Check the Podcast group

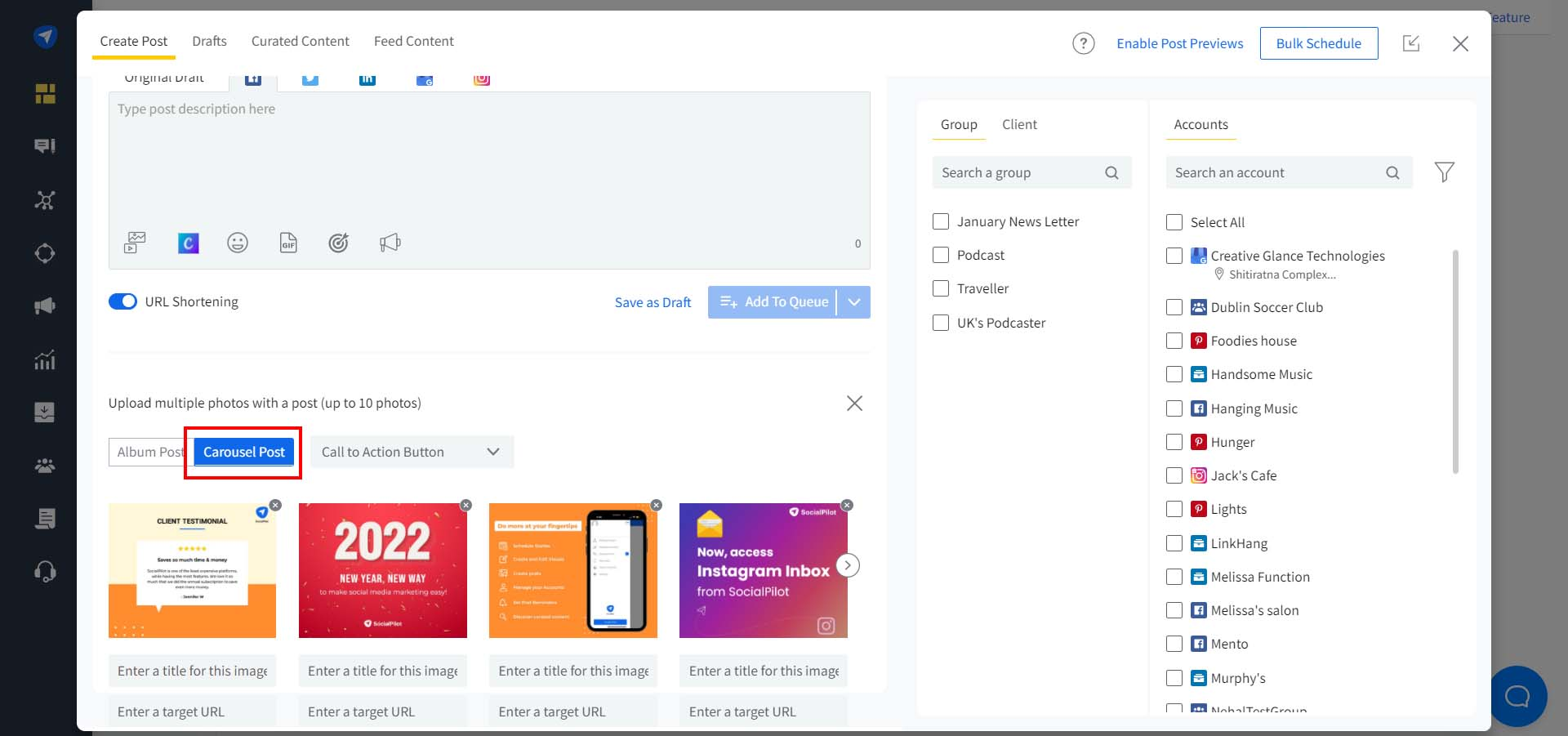click(x=941, y=255)
